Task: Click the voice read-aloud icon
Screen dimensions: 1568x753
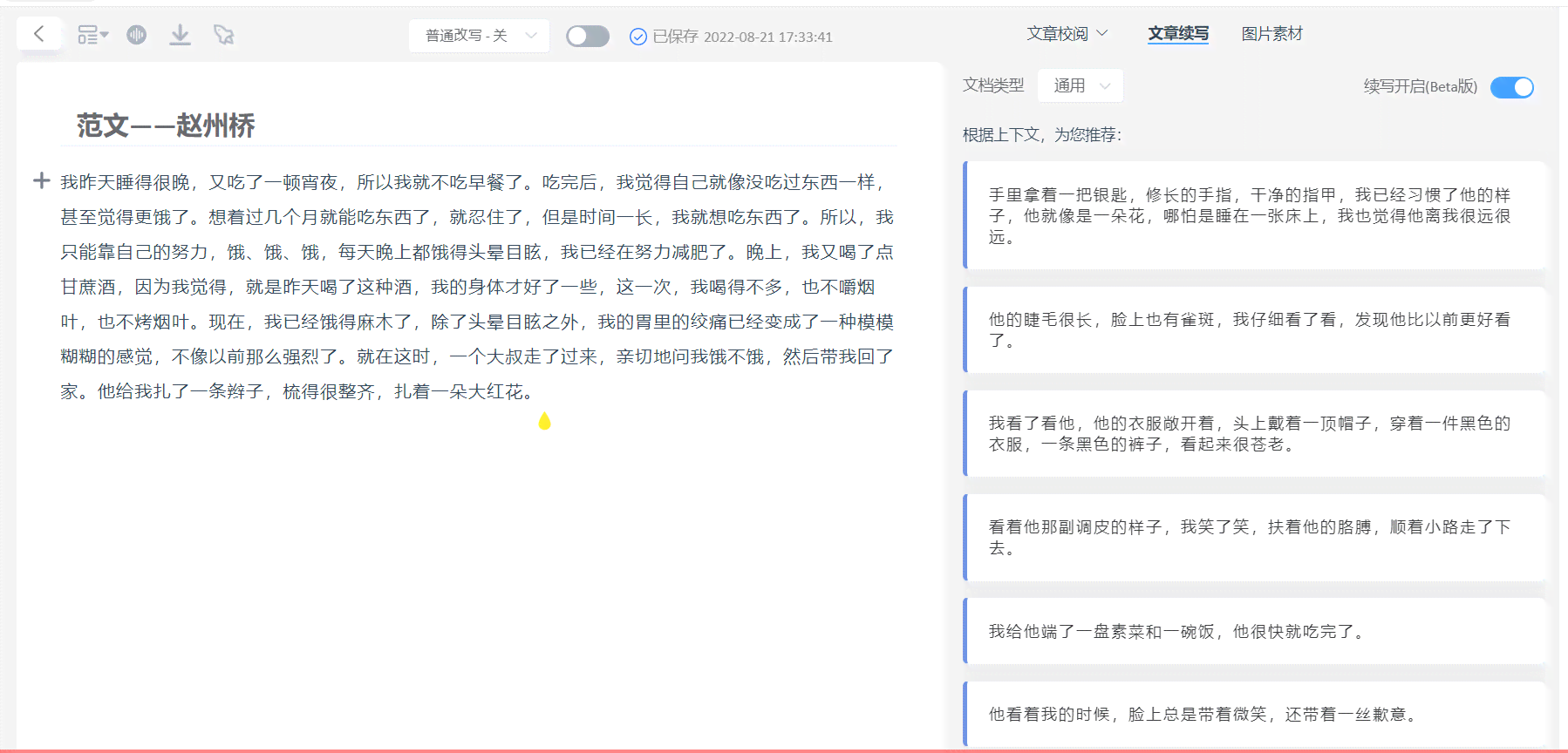Action: (136, 35)
